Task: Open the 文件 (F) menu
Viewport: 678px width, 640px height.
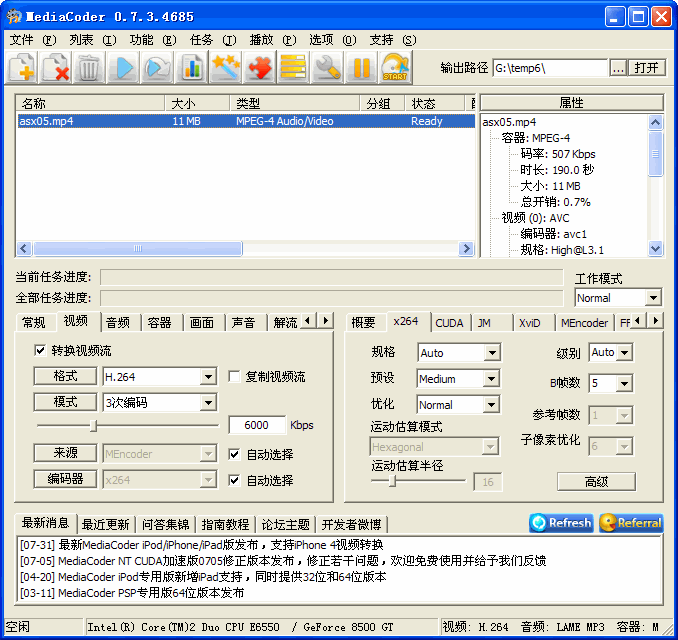Action: [x=33, y=40]
